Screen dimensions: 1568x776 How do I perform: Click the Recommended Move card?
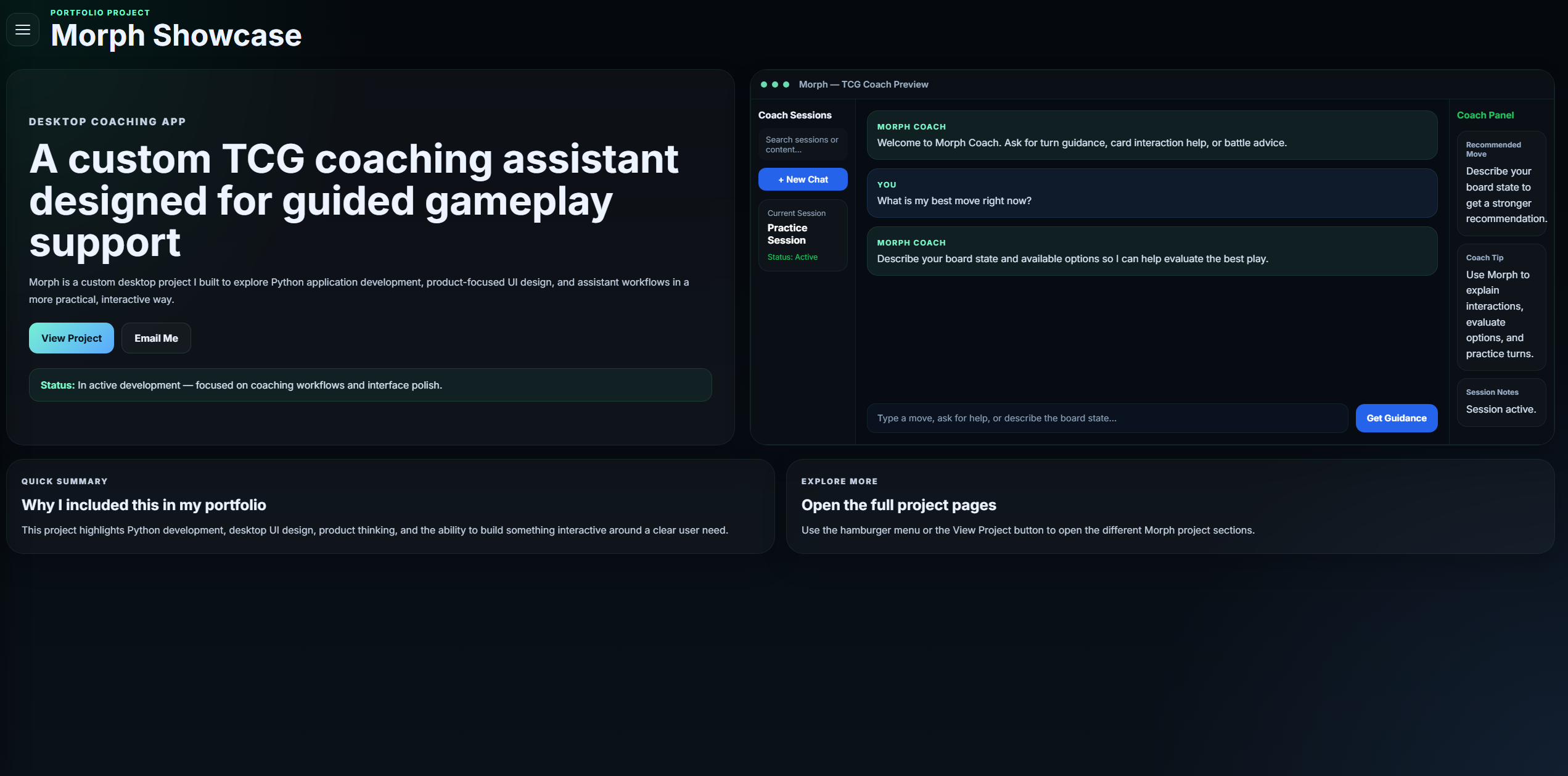(1501, 183)
